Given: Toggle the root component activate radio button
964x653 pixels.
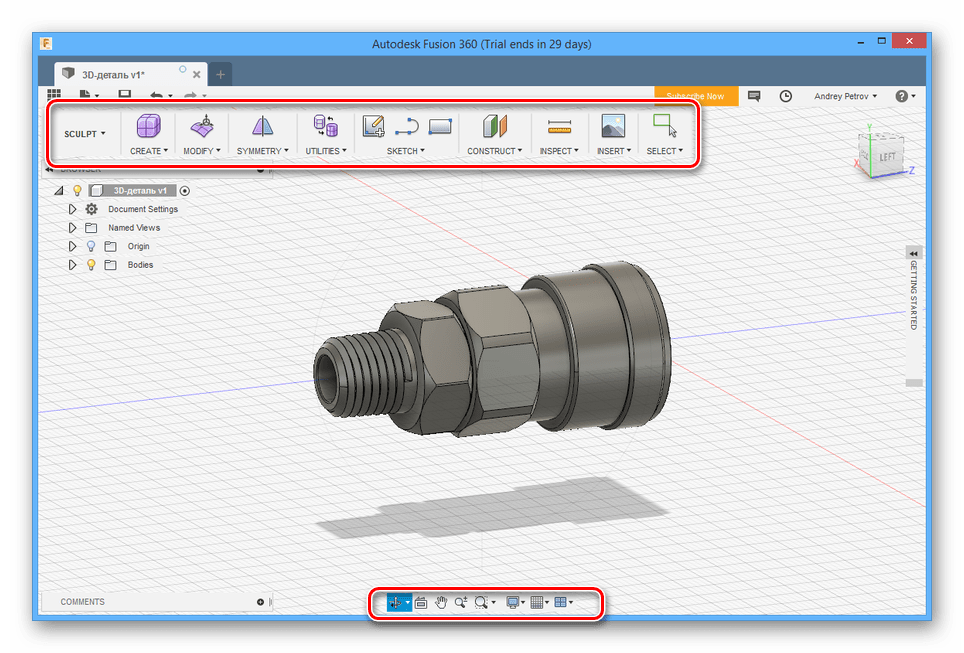Looking at the screenshot, I should coord(185,190).
